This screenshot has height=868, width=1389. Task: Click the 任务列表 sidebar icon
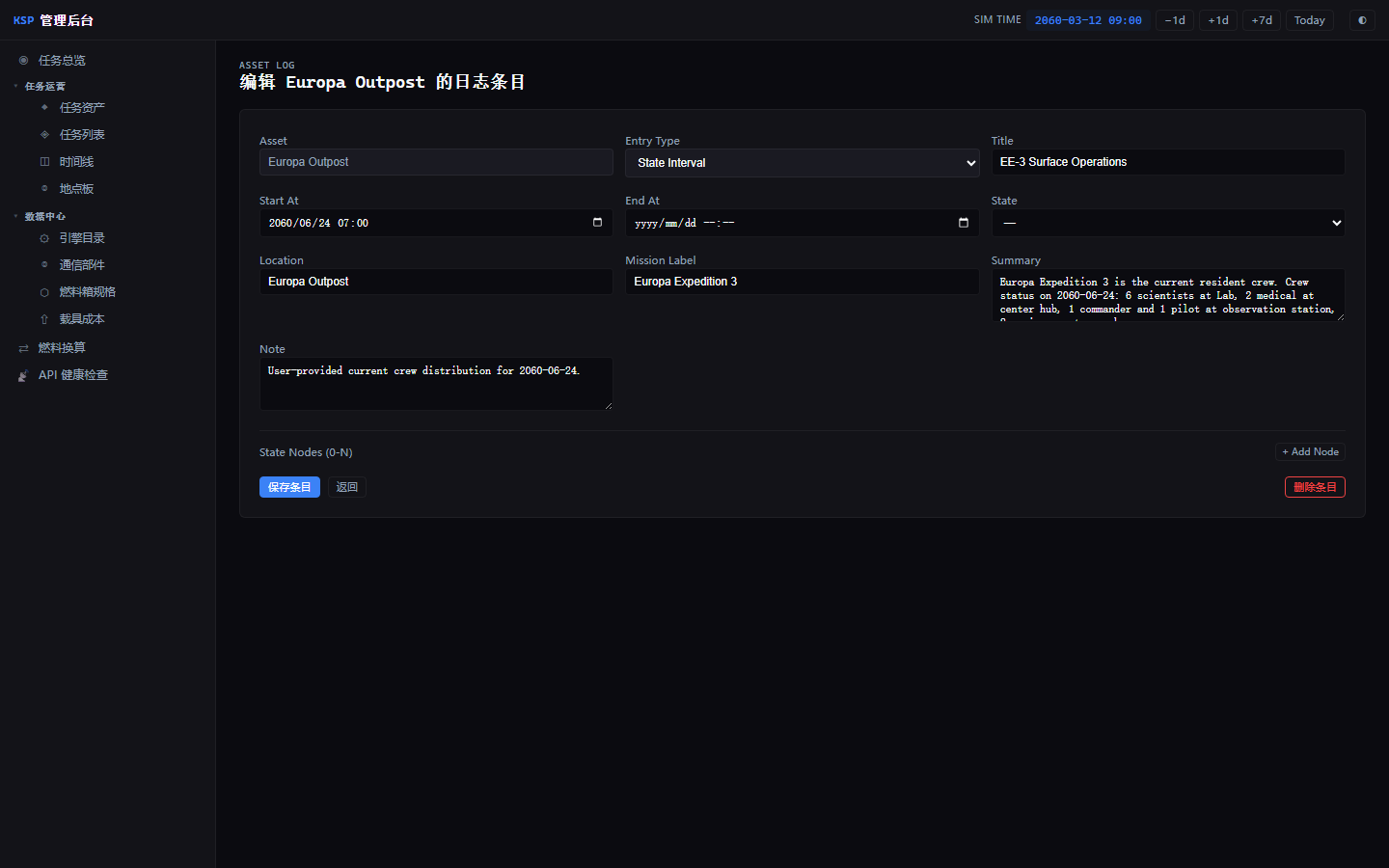tap(44, 135)
